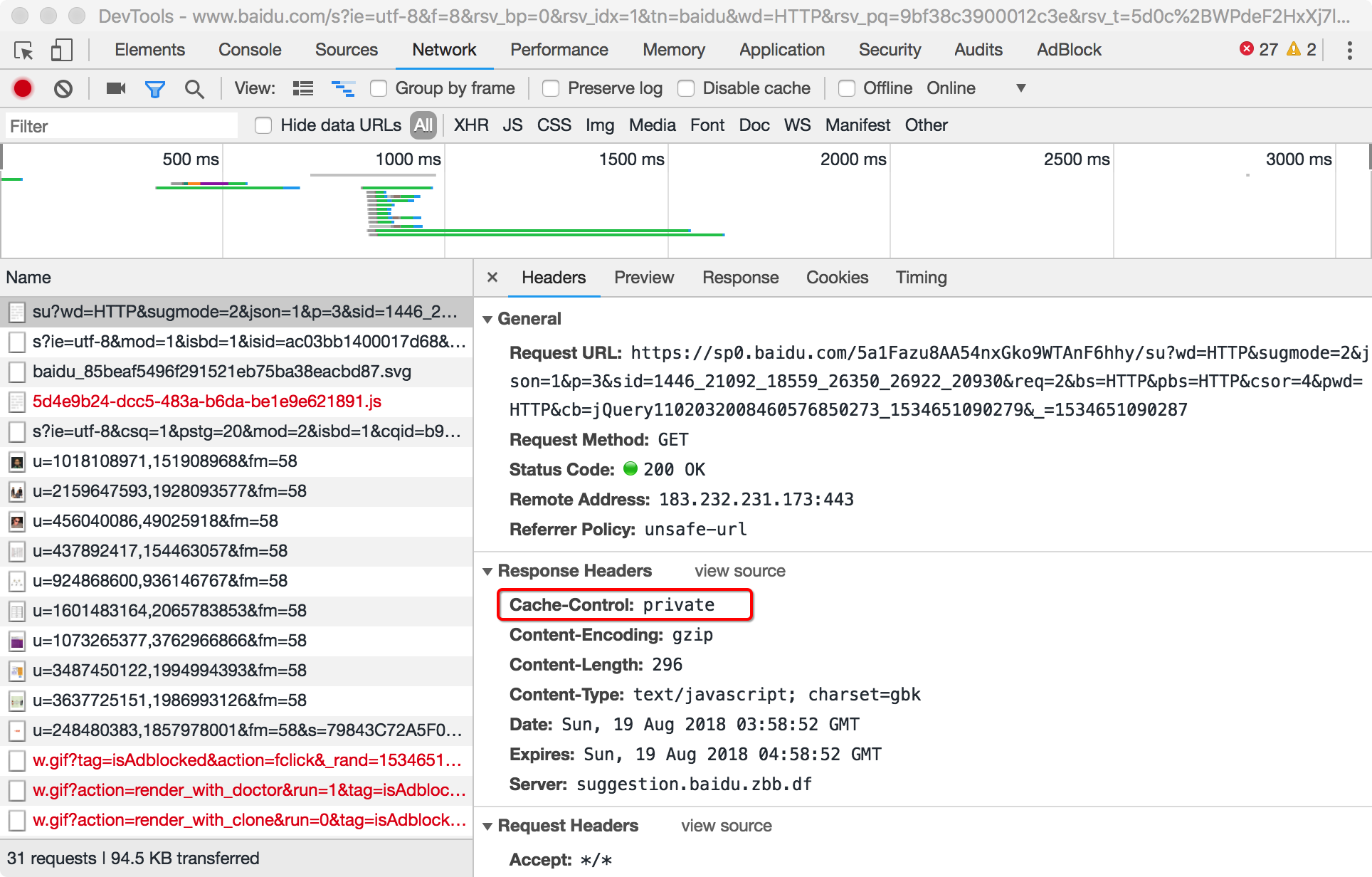Screen dimensions: 1372x877
Task: Collapse the Response Headers section
Action: [488, 572]
